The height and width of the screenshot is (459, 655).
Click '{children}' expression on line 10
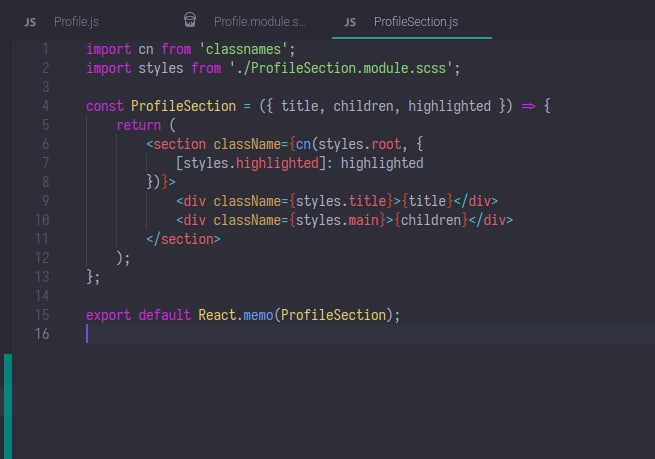(x=431, y=220)
